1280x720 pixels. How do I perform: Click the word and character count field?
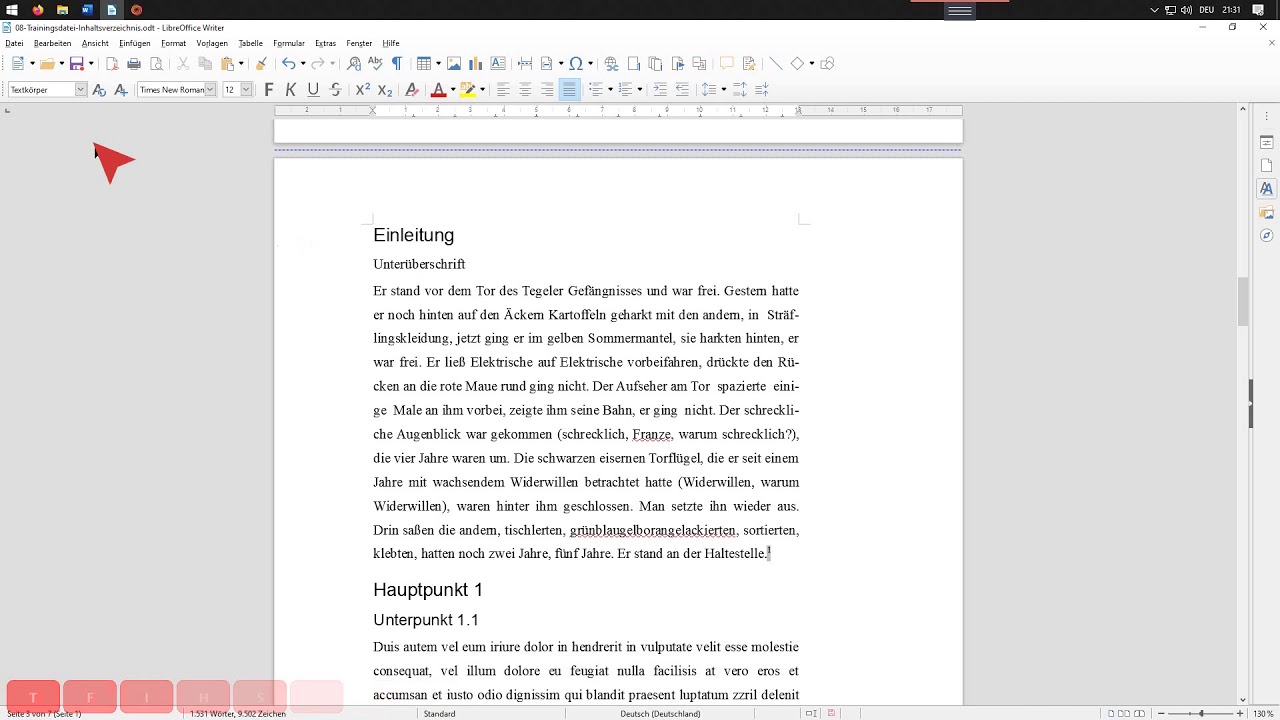tap(238, 714)
